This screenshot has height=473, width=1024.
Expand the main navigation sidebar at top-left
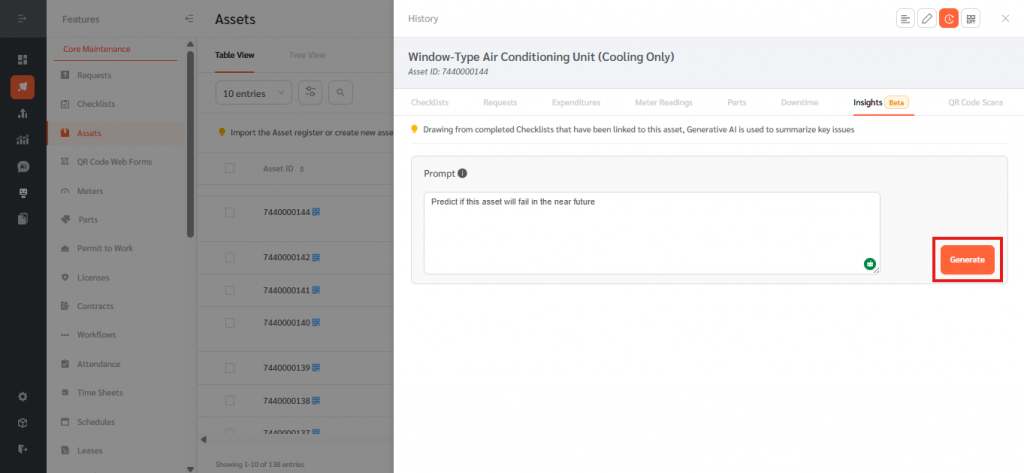[x=23, y=19]
